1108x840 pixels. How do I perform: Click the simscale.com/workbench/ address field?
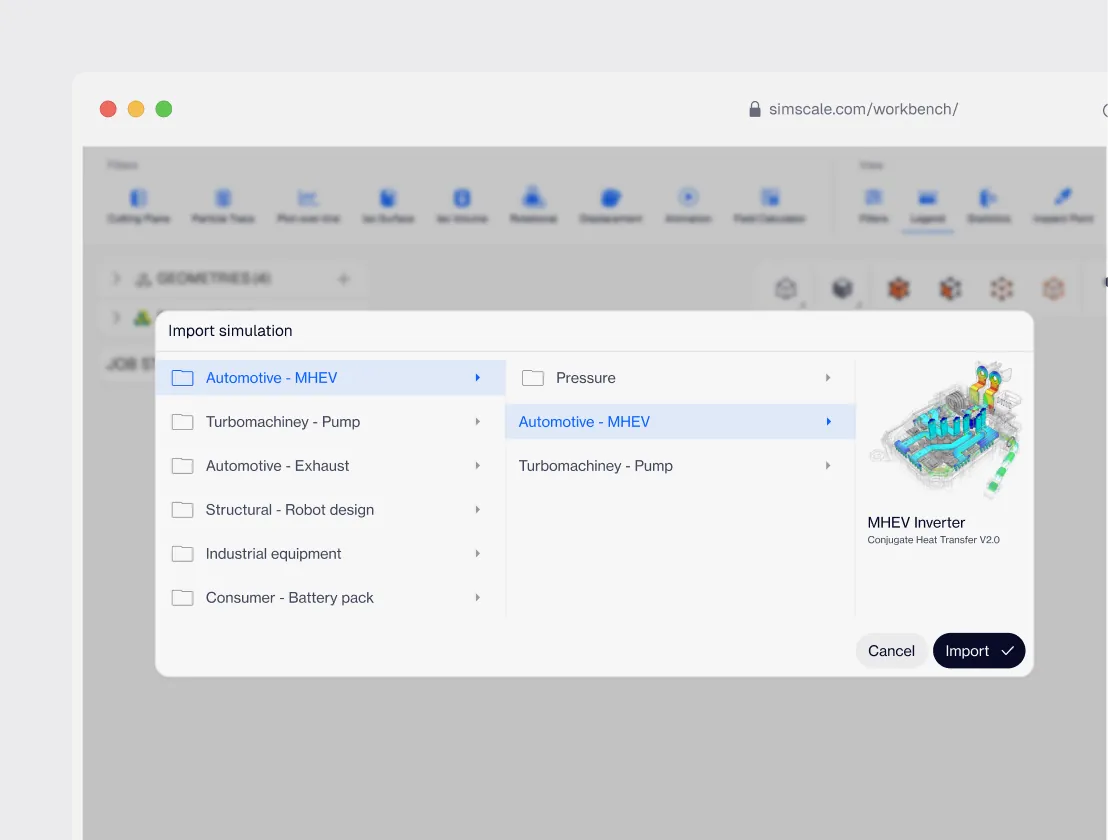pyautogui.click(x=863, y=109)
